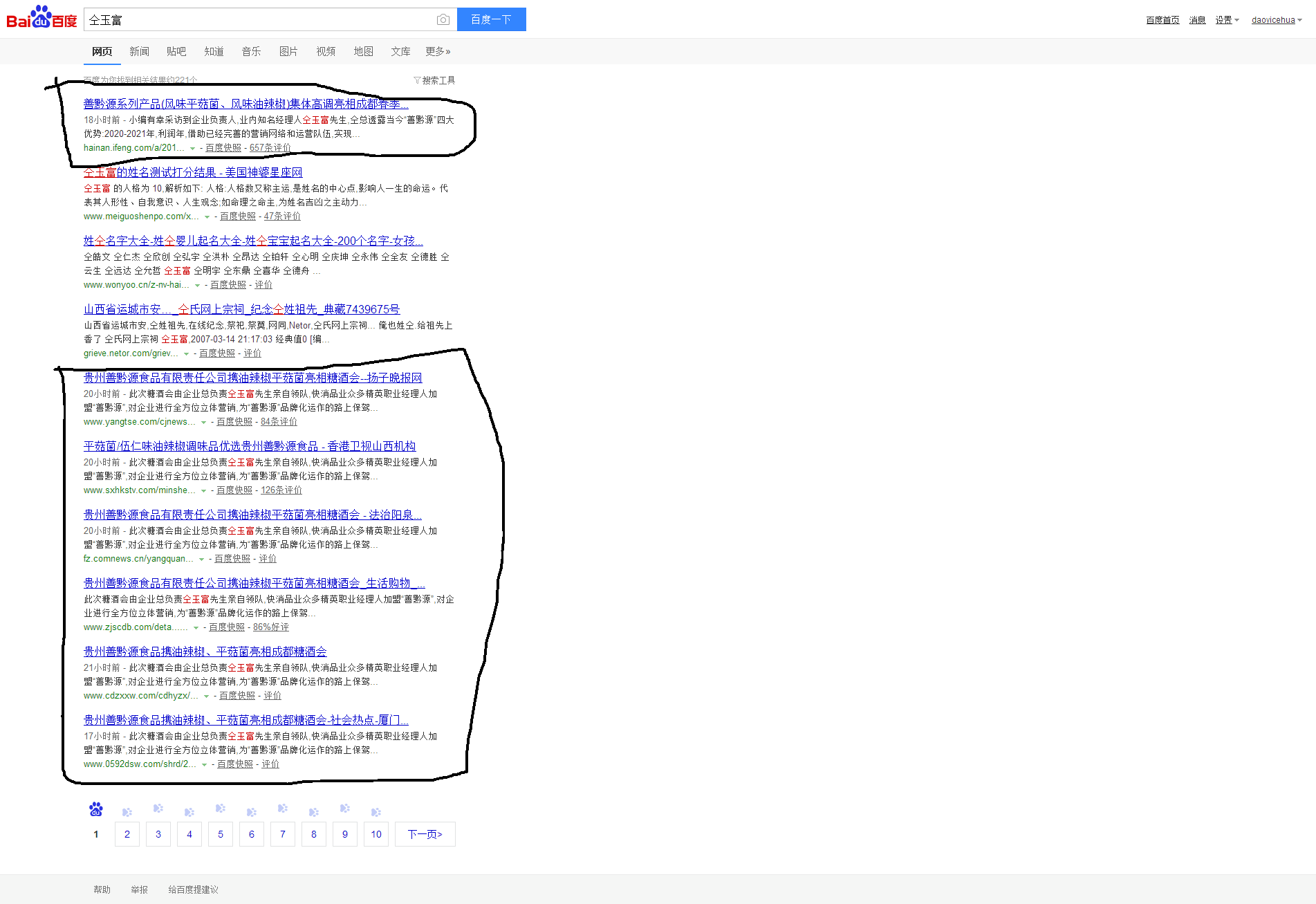Go to results page 8
The height and width of the screenshot is (904, 1316).
[314, 834]
